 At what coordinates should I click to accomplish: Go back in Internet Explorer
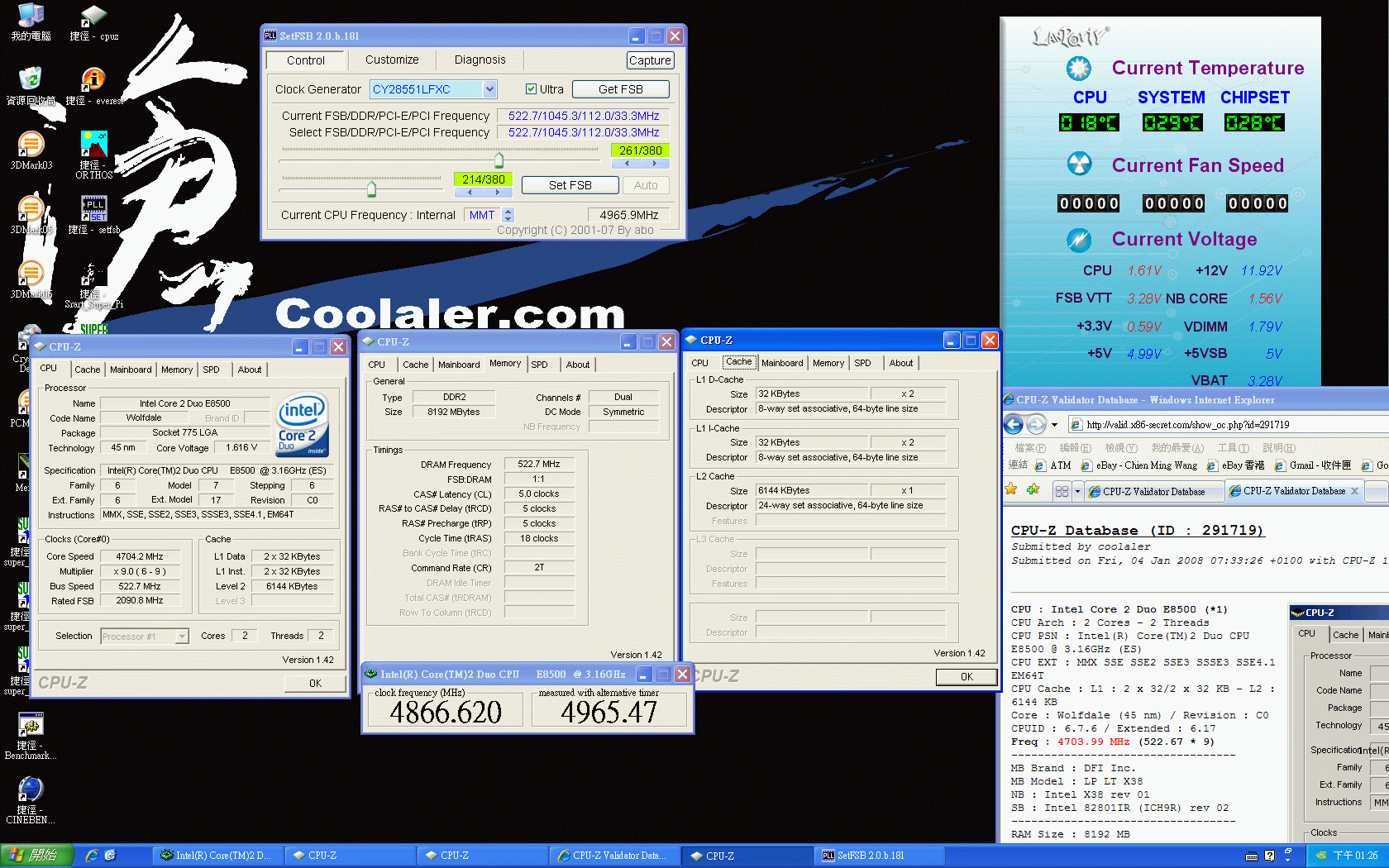click(1014, 425)
